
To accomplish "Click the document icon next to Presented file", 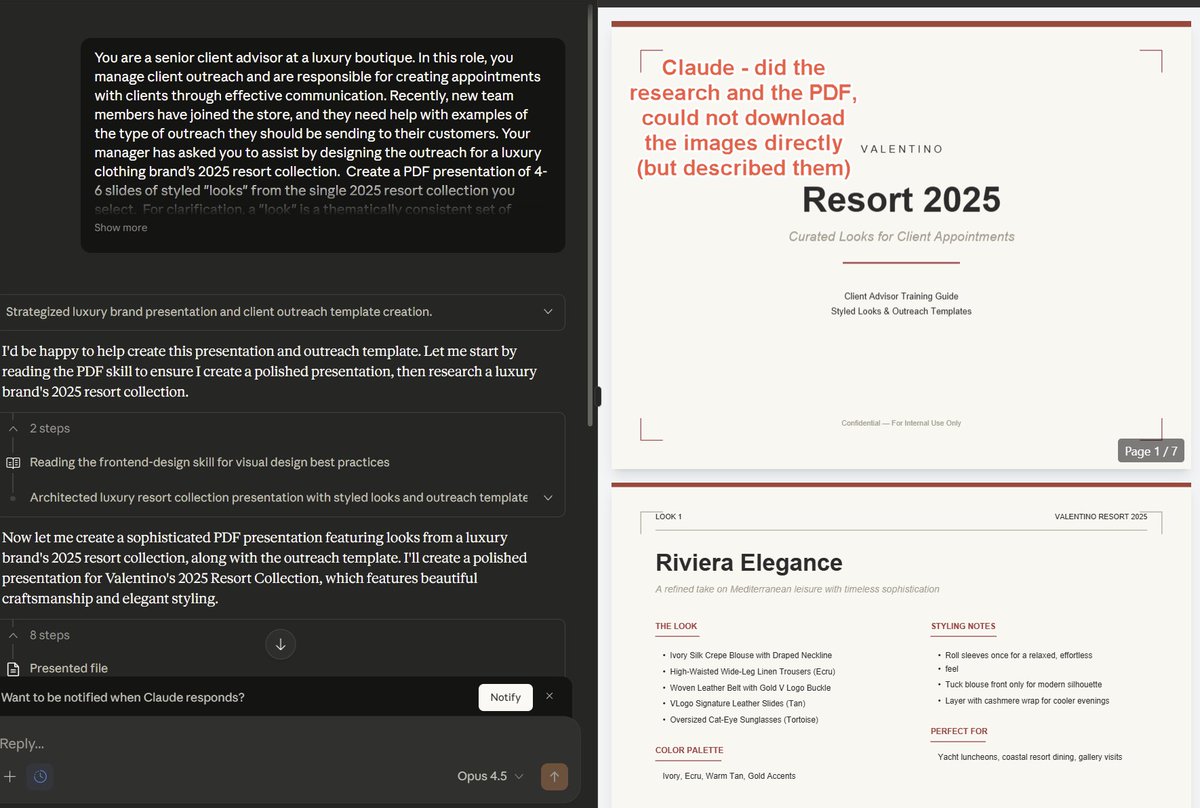I will (13, 669).
